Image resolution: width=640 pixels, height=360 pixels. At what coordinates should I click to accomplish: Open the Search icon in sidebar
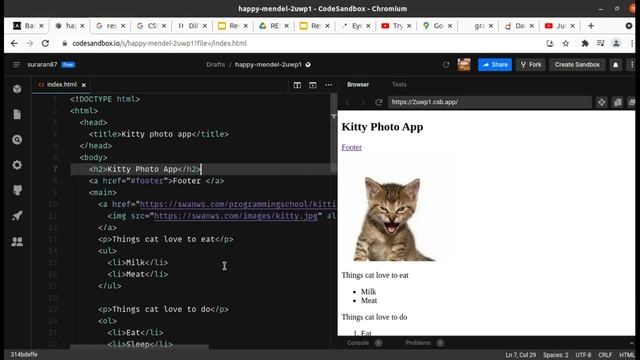pos(17,140)
